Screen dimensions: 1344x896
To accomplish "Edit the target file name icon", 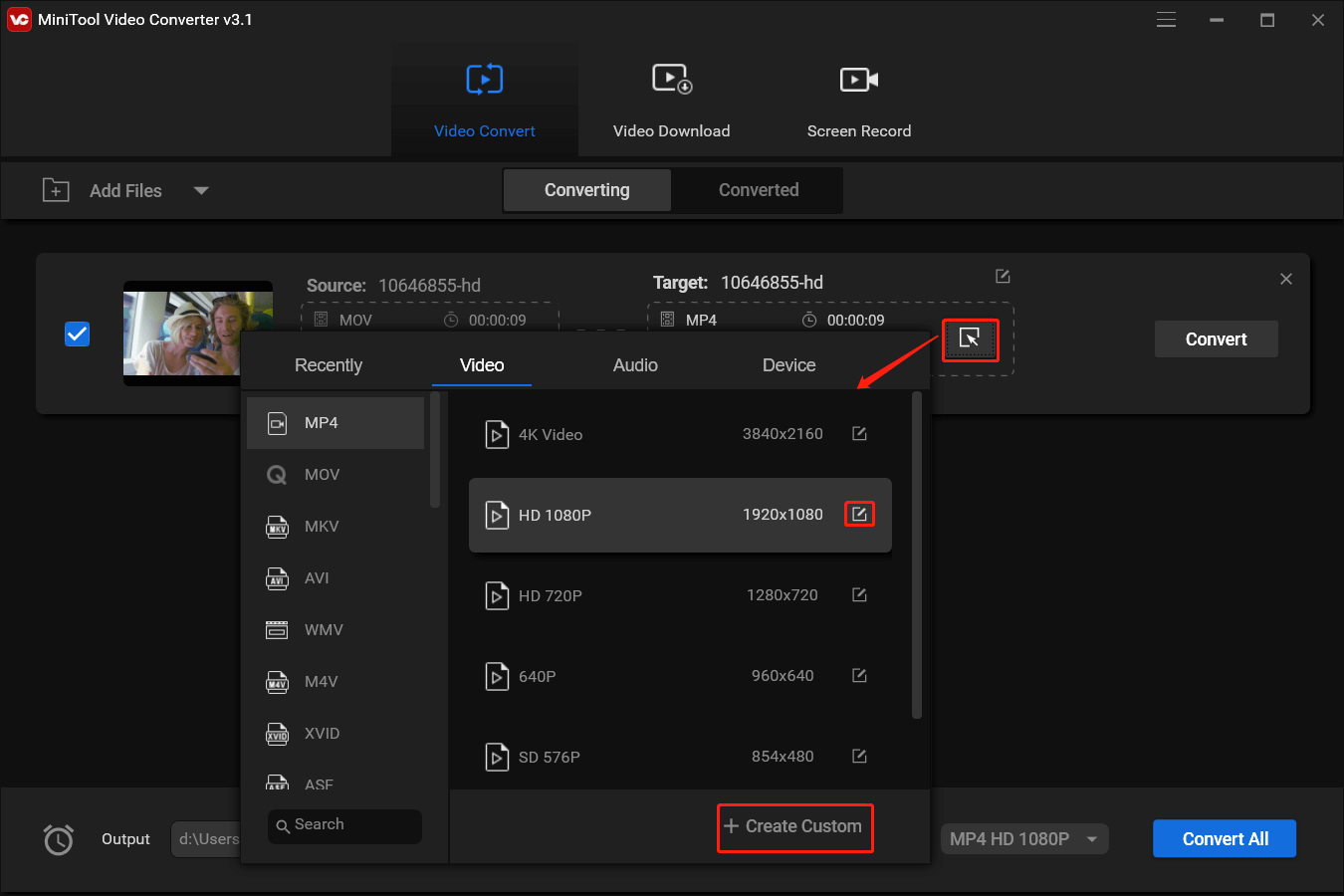I will point(1003,276).
